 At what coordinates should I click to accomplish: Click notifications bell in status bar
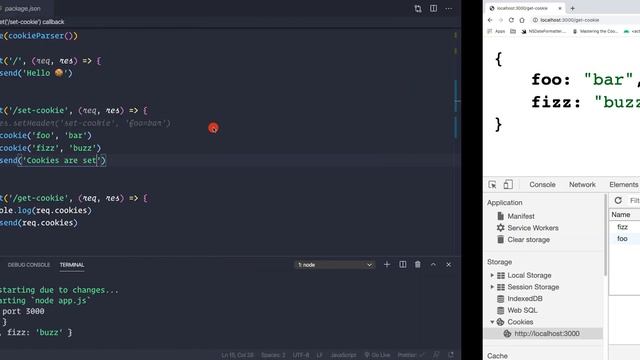pos(451,355)
